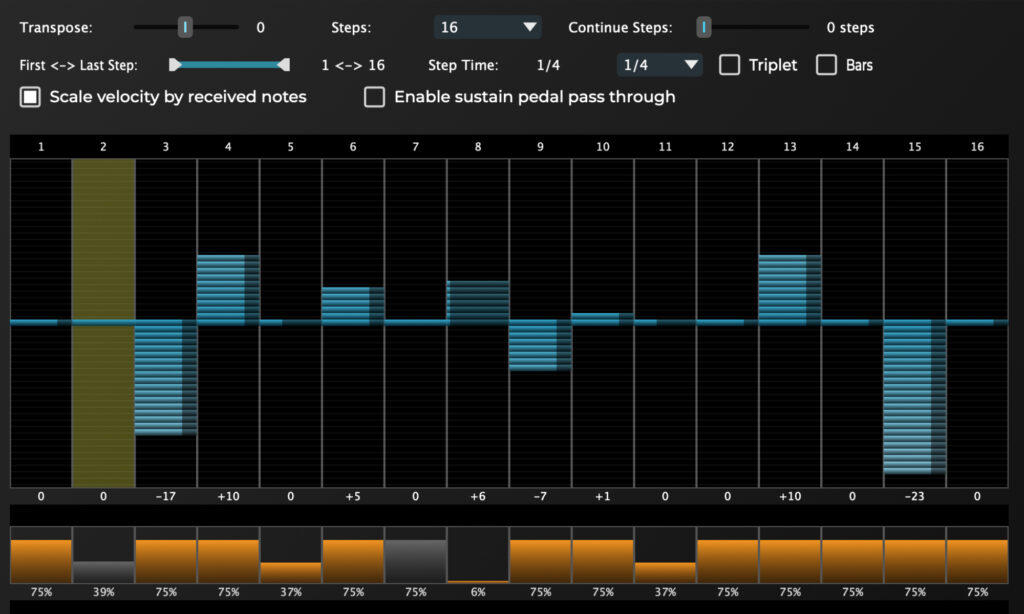Screen dimensions: 1024x614
Task: Click step 8 velocity bar at 6%
Action: point(477,578)
